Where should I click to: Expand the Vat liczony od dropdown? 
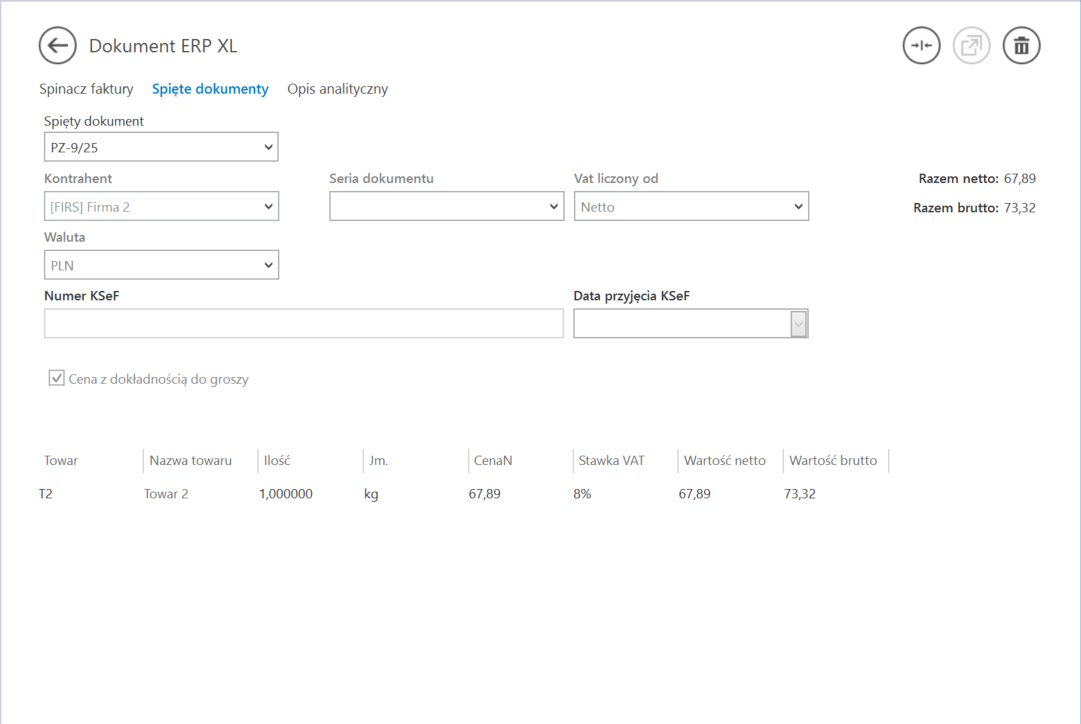click(690, 207)
